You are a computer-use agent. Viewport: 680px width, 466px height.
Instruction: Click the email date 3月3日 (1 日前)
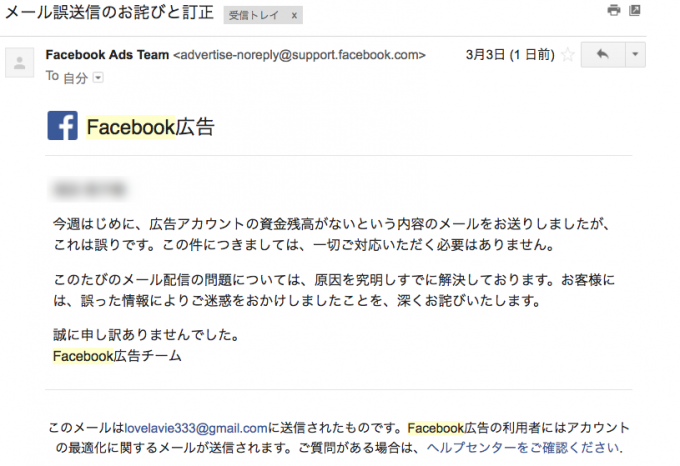point(510,55)
